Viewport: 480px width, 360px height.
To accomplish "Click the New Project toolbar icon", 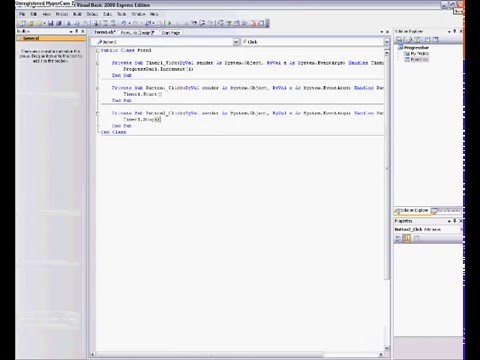I will point(22,23).
